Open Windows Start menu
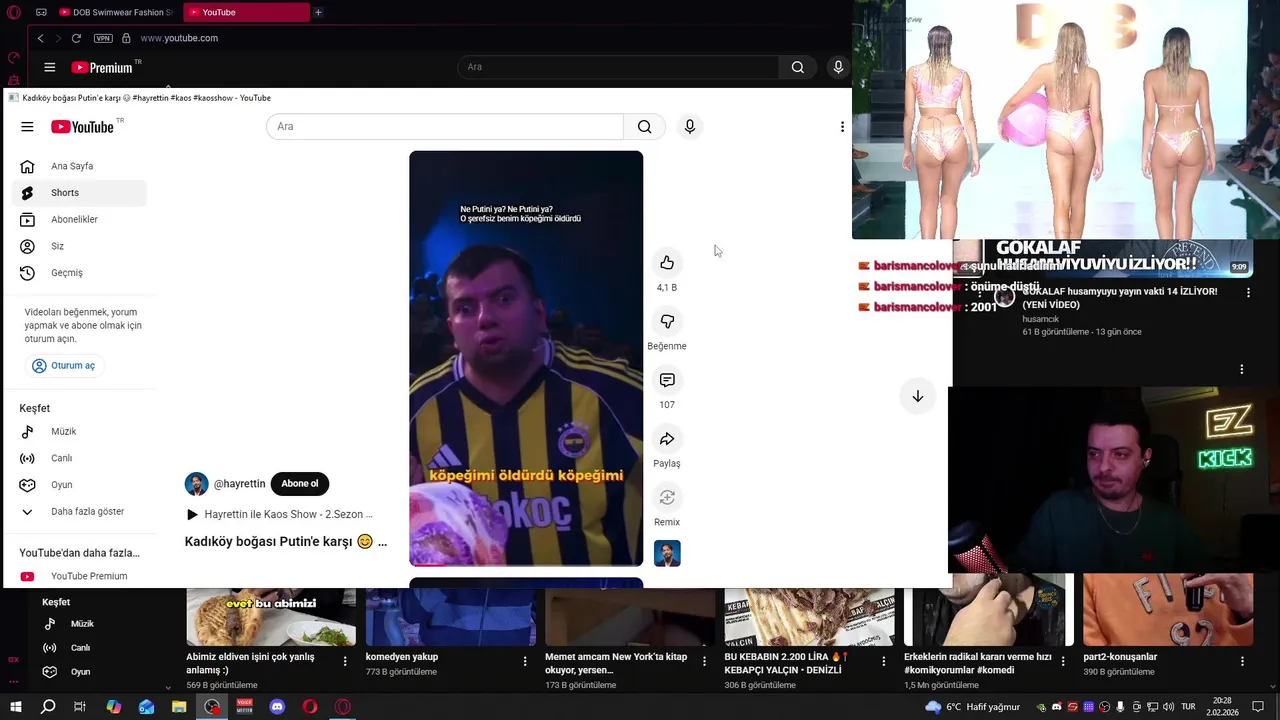The image size is (1280, 720). point(16,707)
